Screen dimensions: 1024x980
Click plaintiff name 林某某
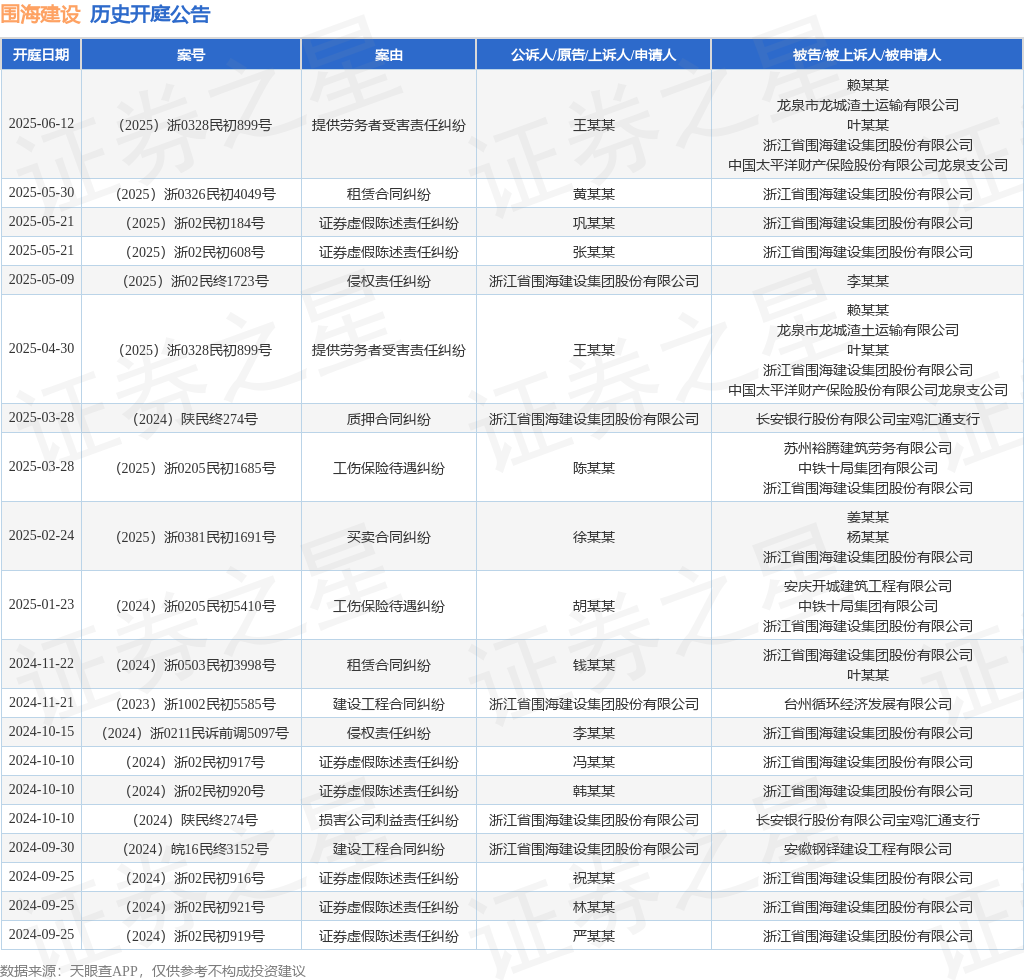(594, 907)
